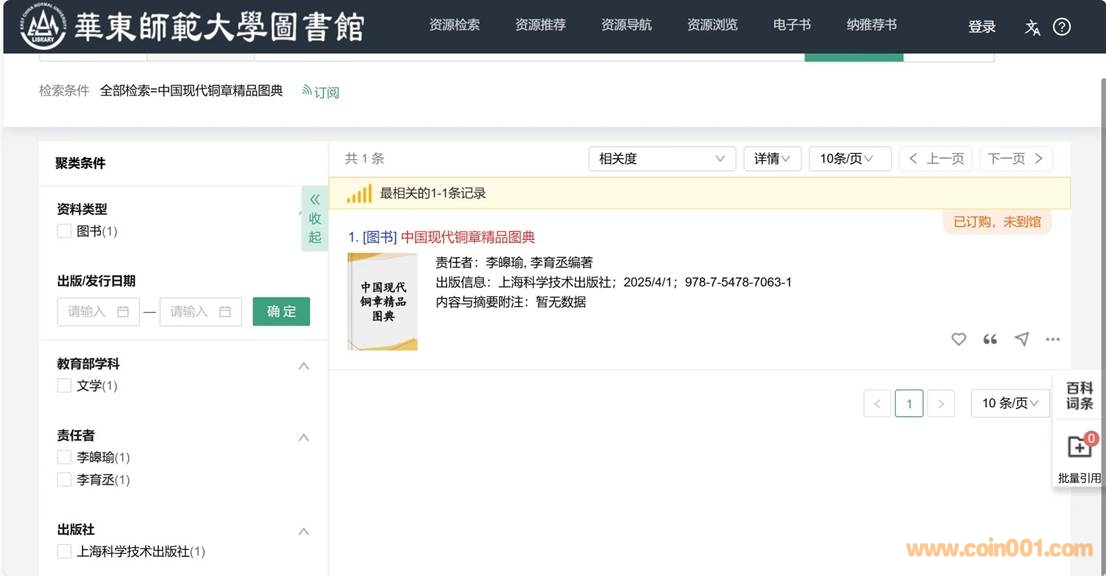Click the quotation cite icon

pos(990,339)
